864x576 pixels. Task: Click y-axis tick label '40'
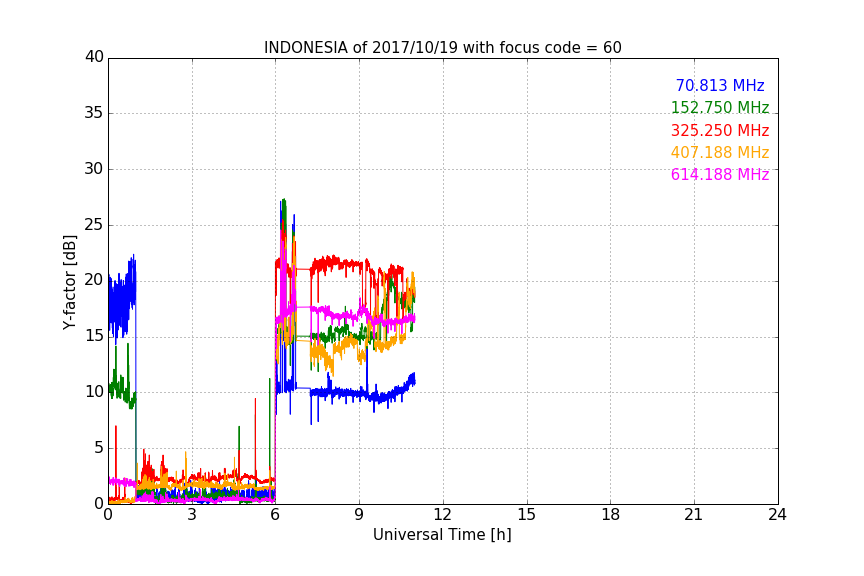(x=94, y=57)
